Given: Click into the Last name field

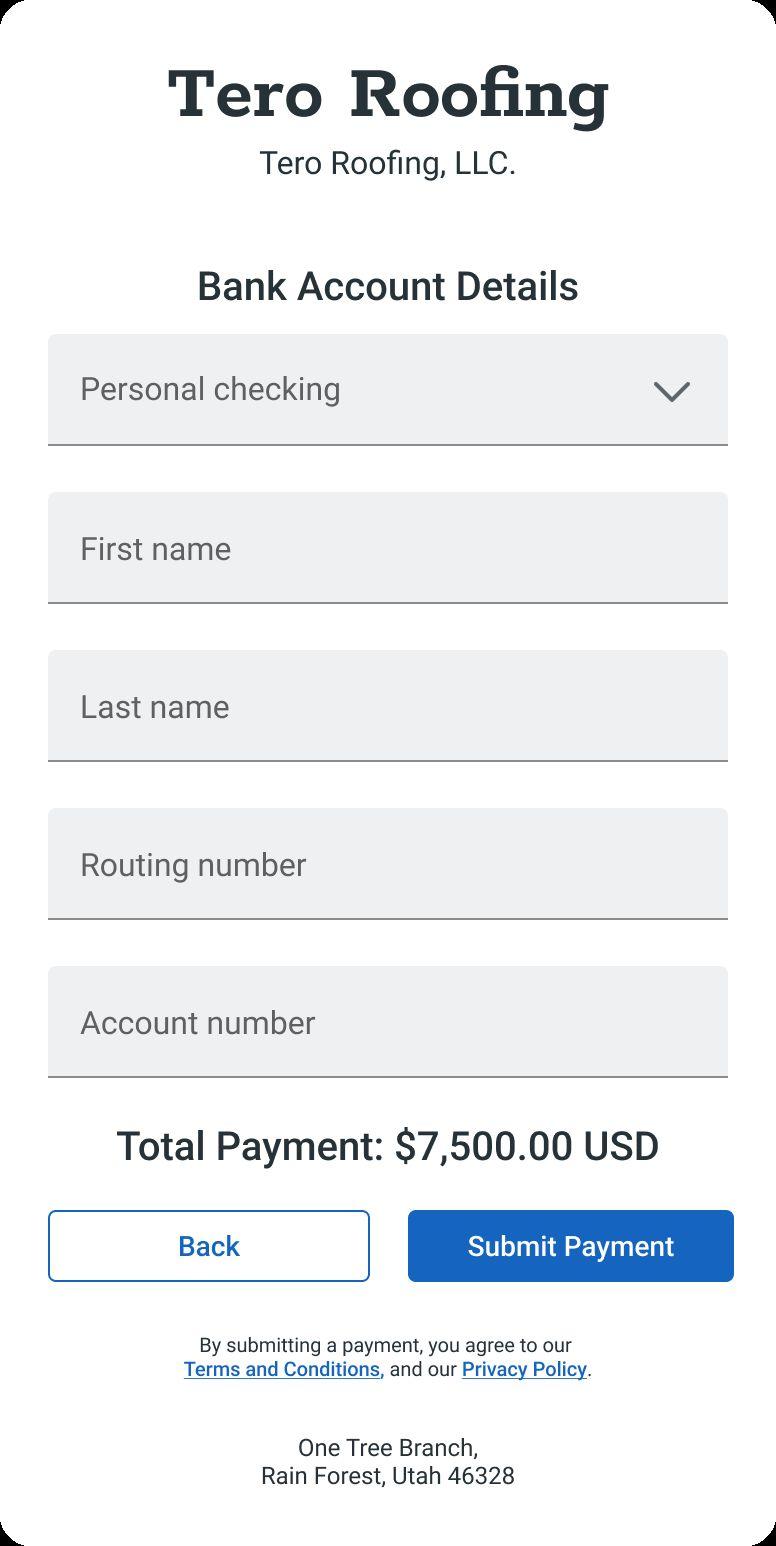Looking at the screenshot, I should click(387, 706).
